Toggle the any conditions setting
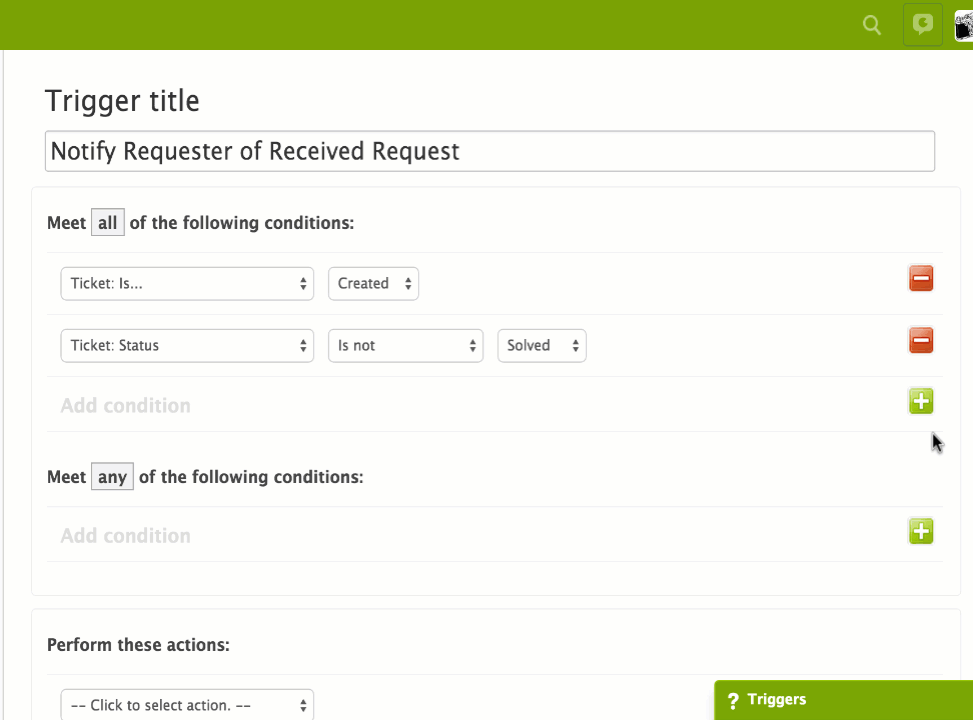 click(x=112, y=476)
